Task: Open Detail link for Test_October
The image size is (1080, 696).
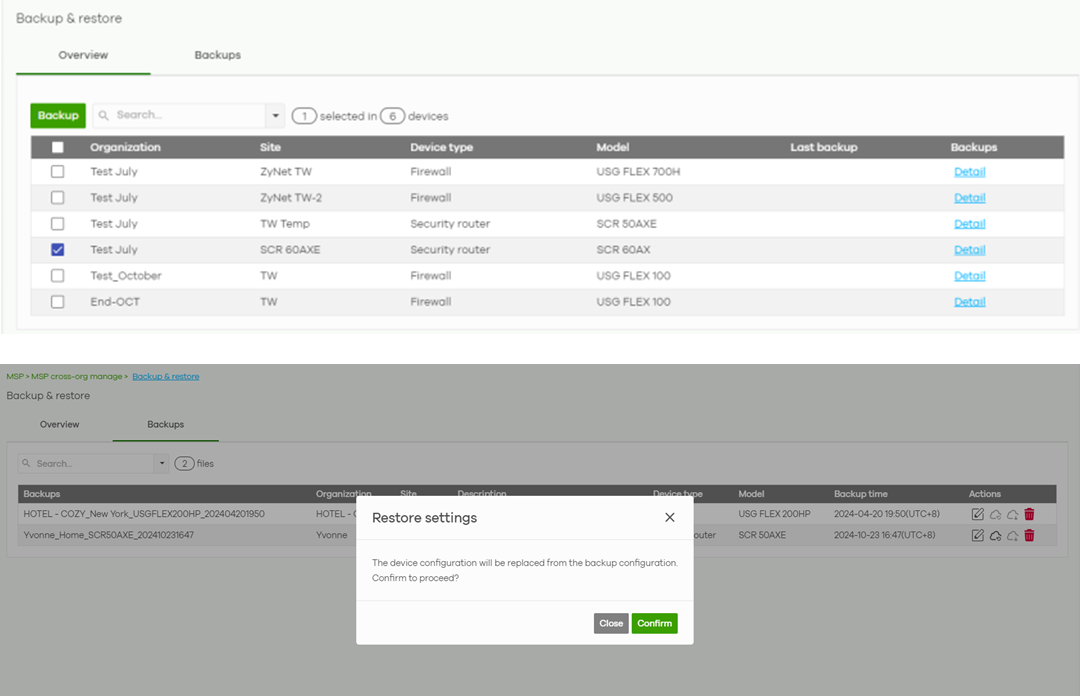Action: [x=970, y=276]
